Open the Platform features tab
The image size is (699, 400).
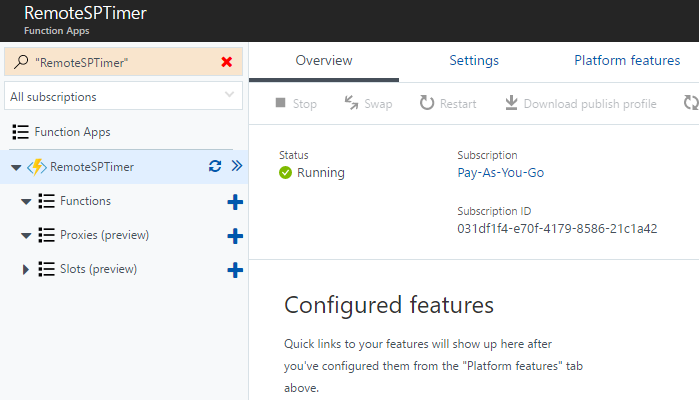click(627, 60)
